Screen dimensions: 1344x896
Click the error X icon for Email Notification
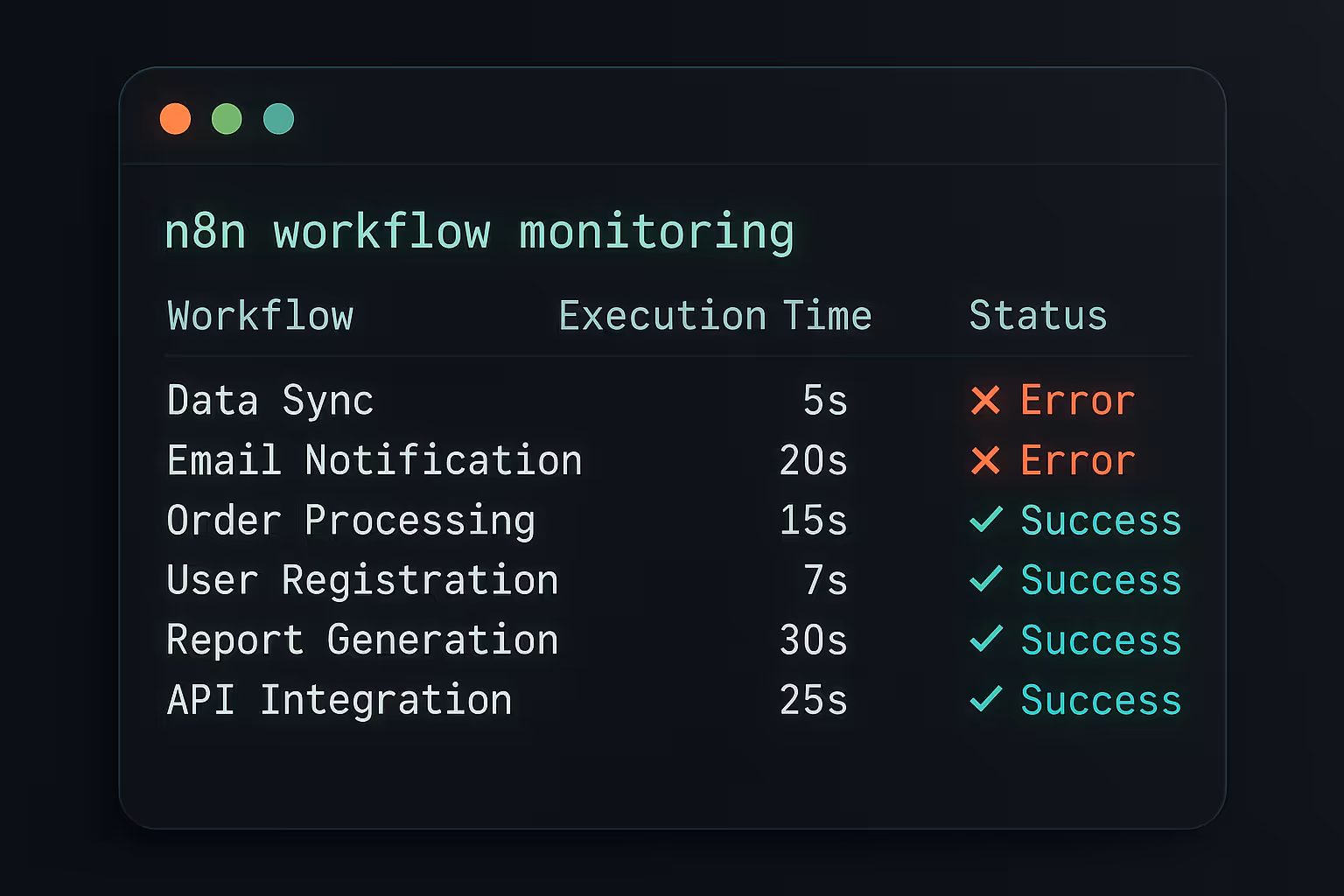[985, 459]
